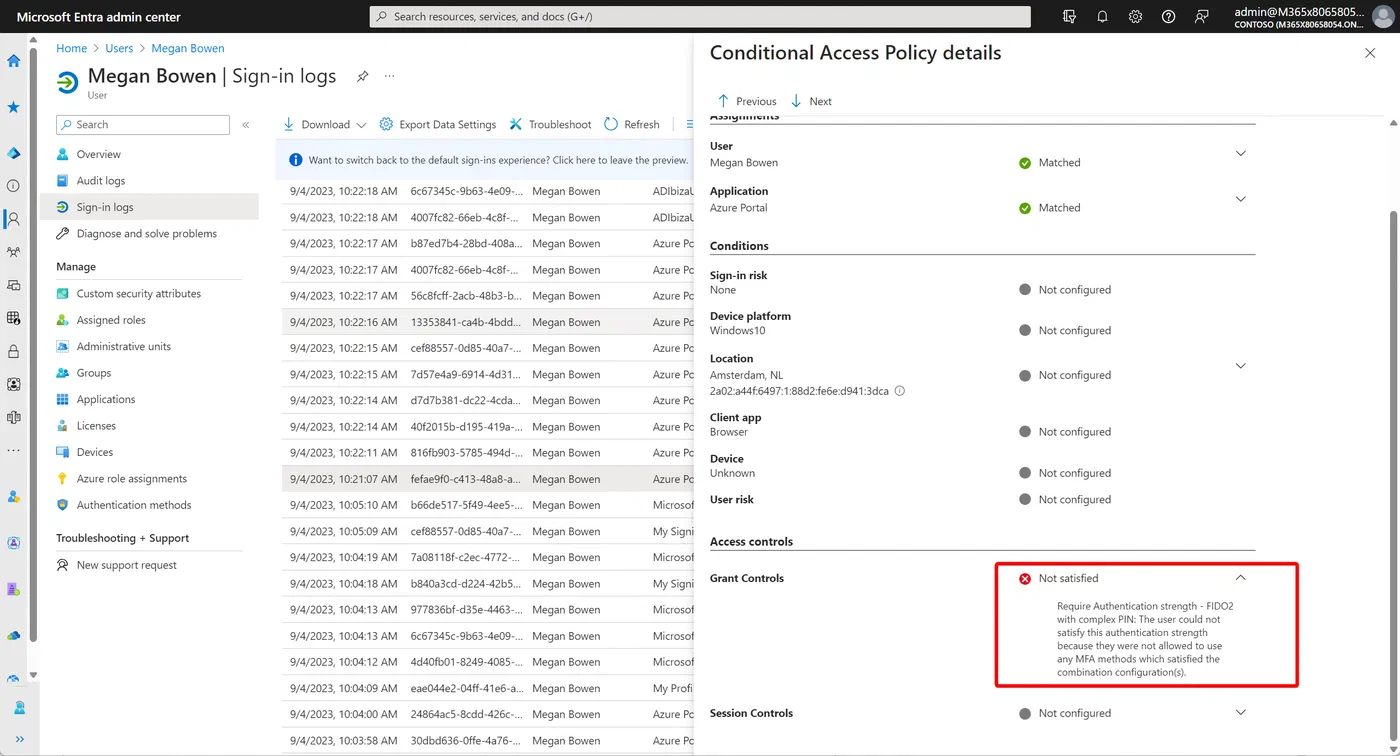Select the Users person icon in rail
The width and height of the screenshot is (1400, 756).
(x=13, y=219)
